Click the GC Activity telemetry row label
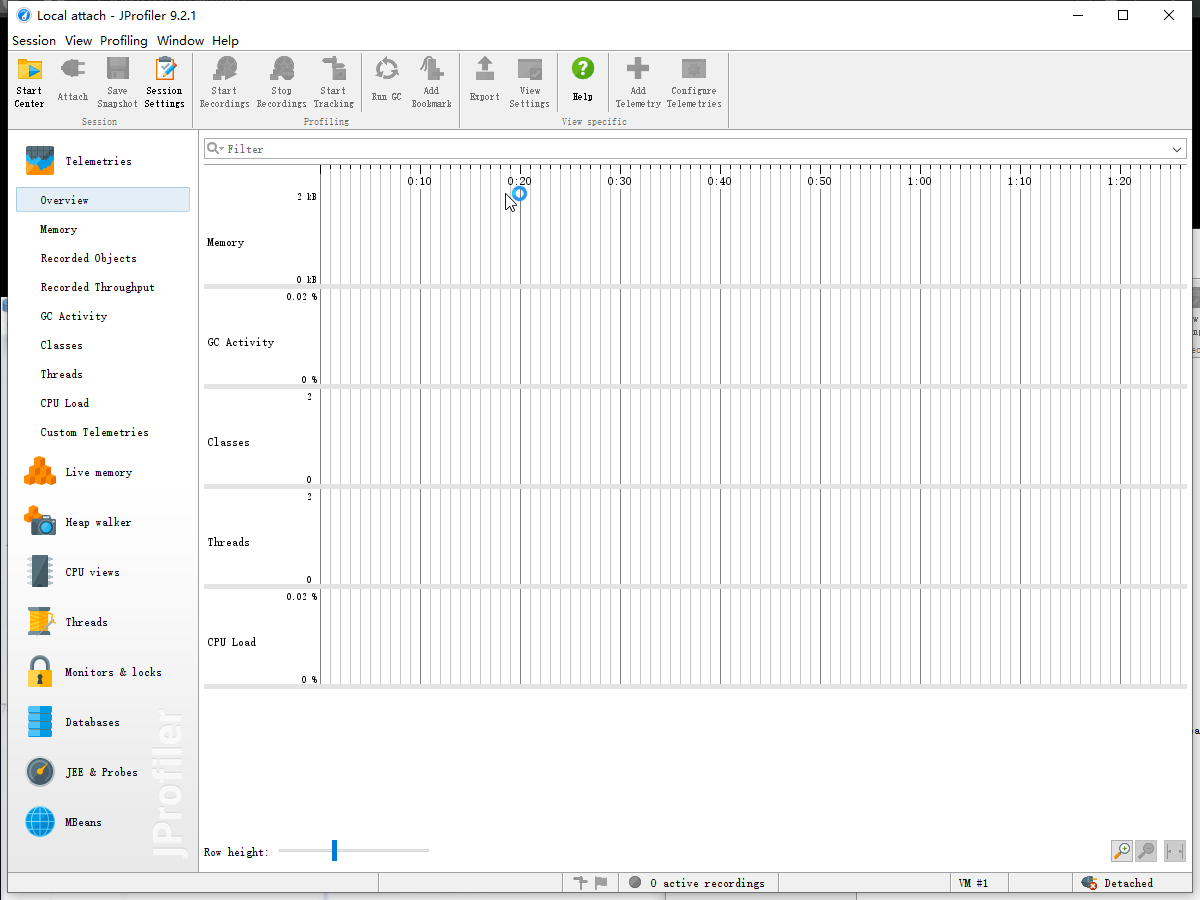 point(240,342)
